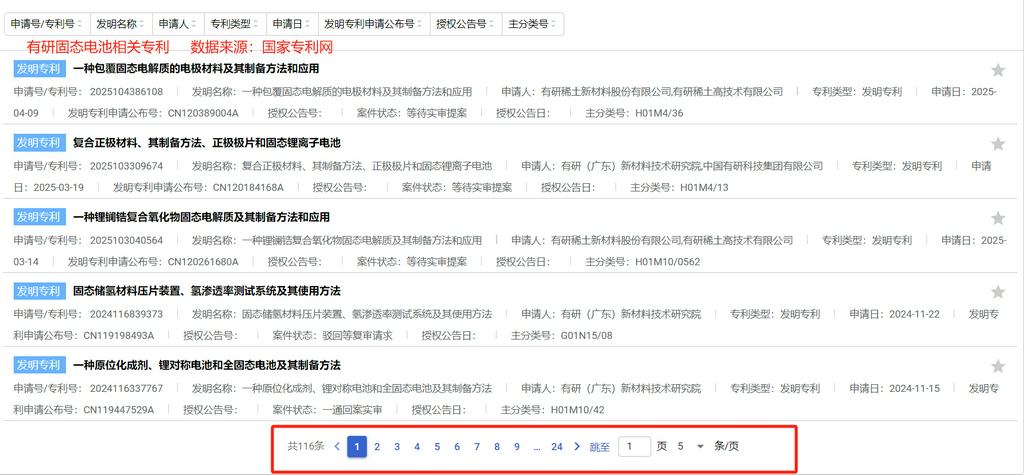Star the 固态储氢材料压片装置 patent
The height and width of the screenshot is (475, 1024).
998,291
